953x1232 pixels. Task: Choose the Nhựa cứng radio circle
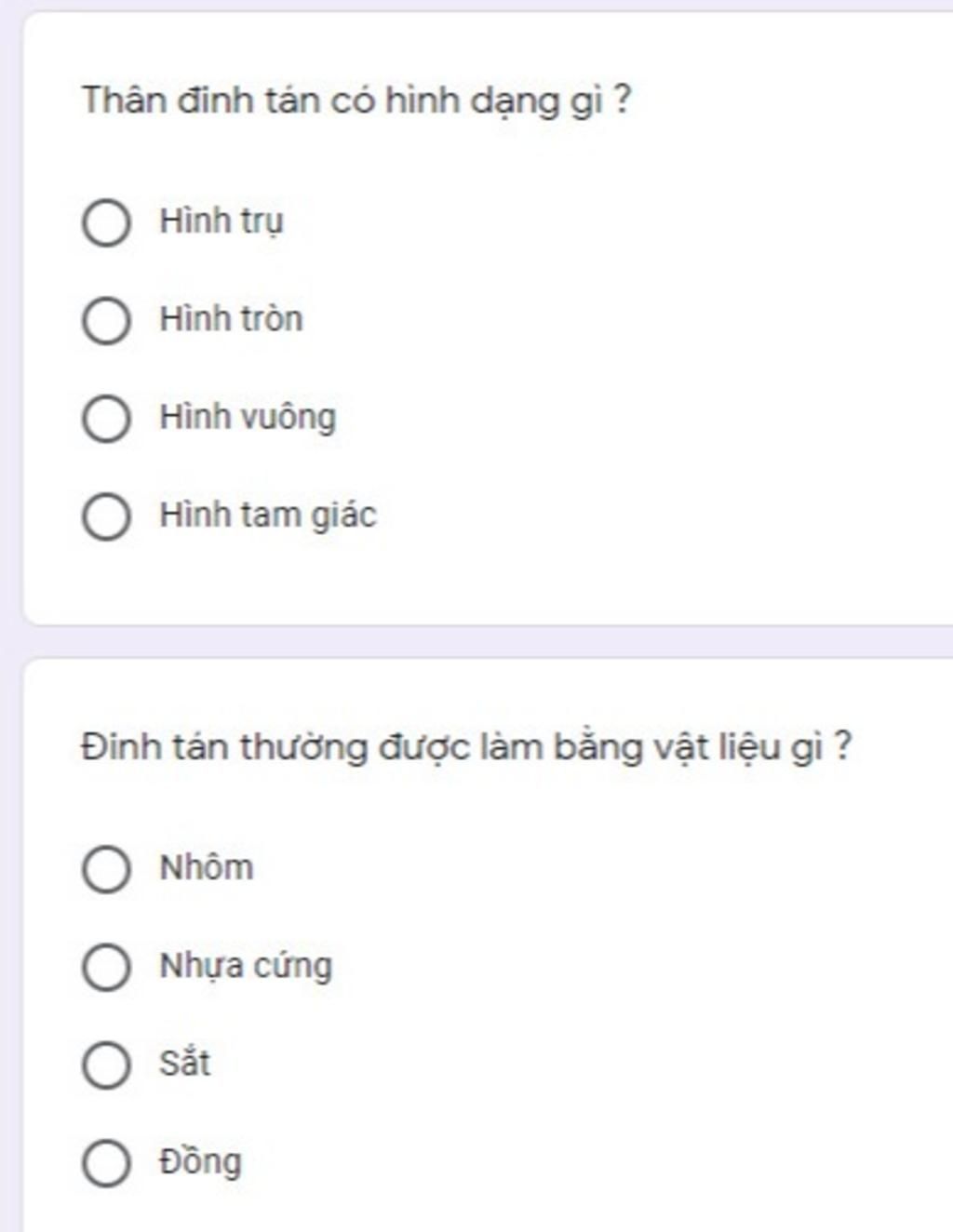click(x=106, y=967)
